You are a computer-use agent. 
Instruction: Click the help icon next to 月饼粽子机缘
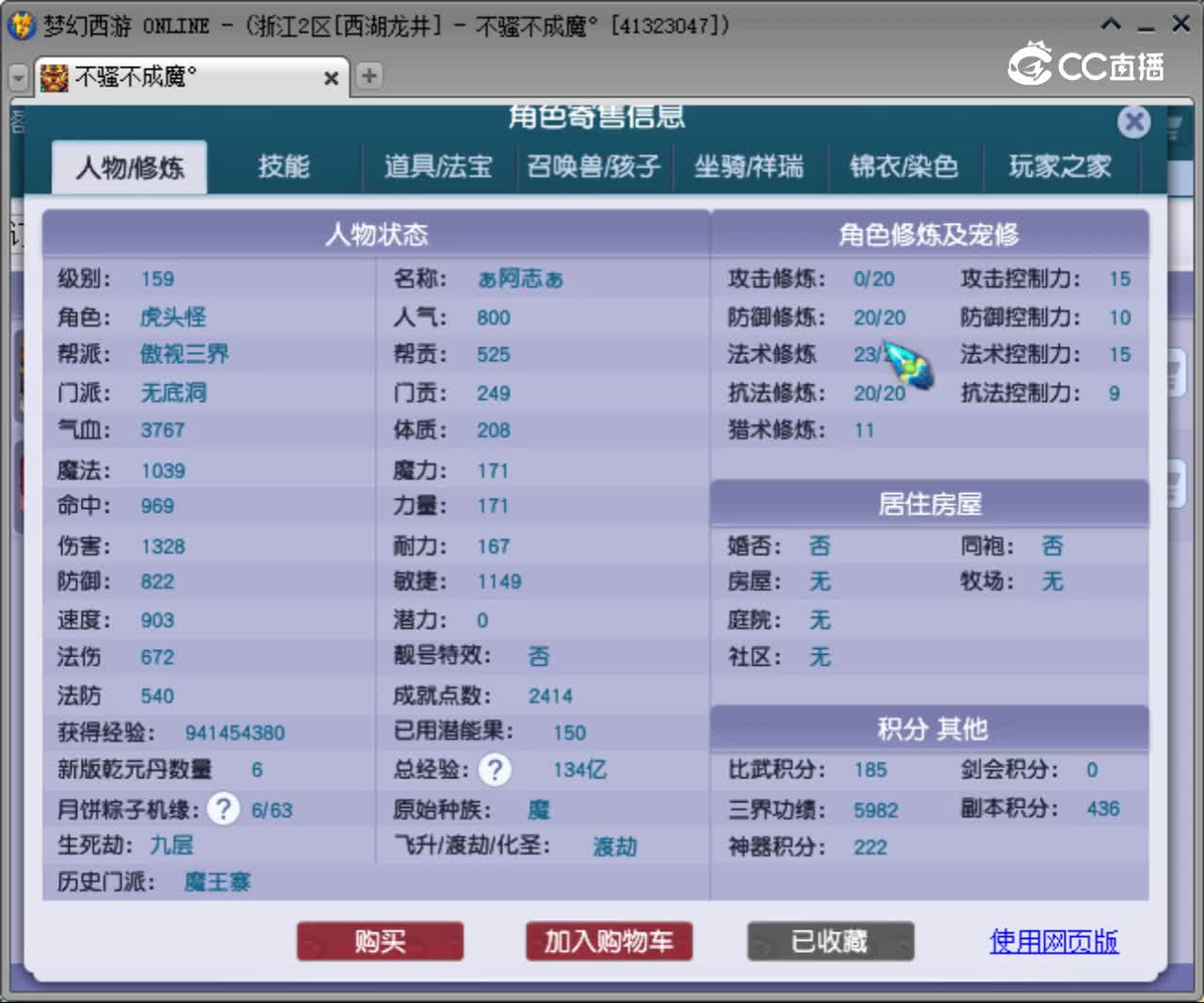coord(223,808)
